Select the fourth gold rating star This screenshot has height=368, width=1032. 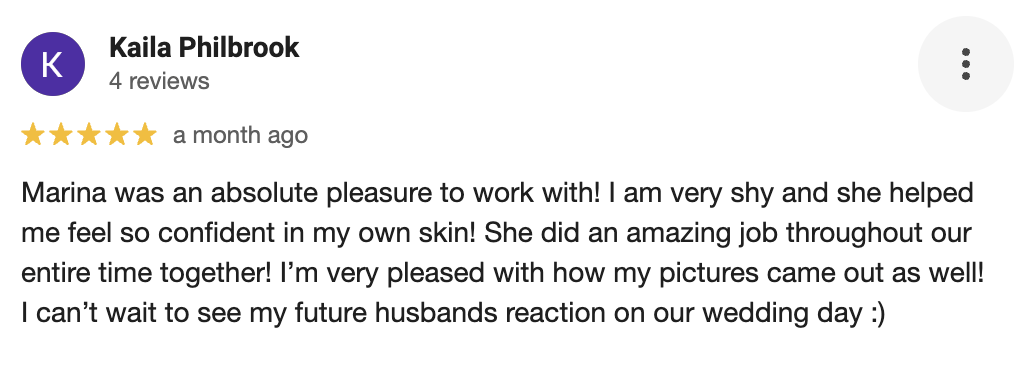click(117, 135)
